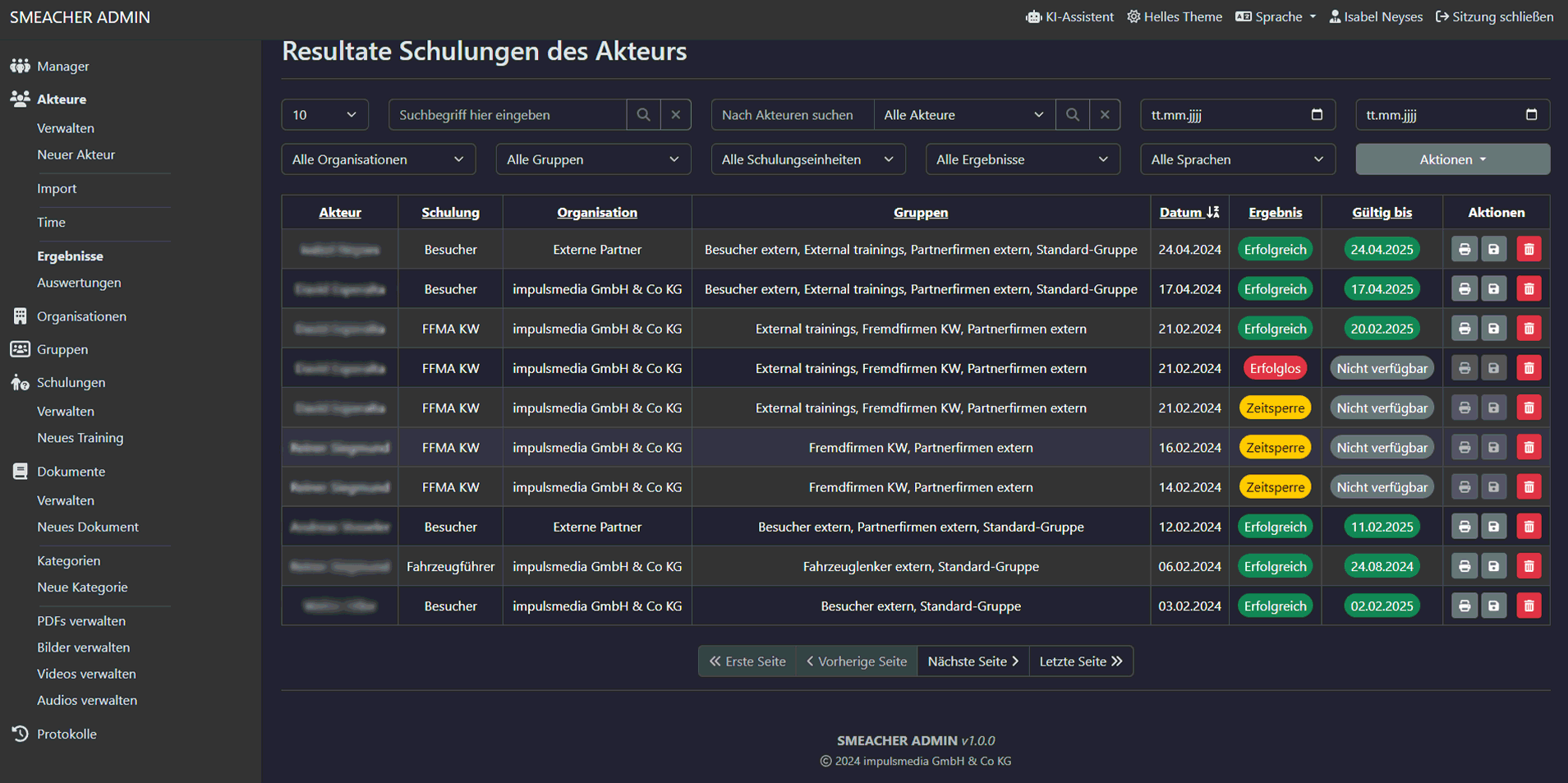
Task: Click save icon in second result row
Action: (x=1493, y=289)
